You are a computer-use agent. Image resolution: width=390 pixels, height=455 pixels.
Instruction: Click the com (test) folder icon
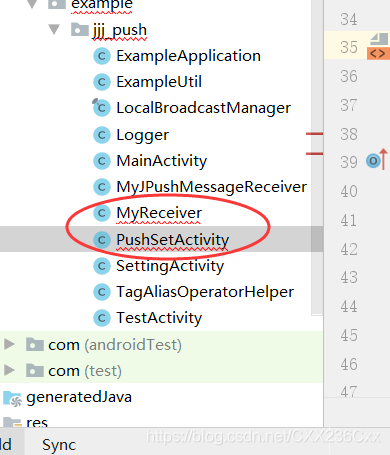(x=35, y=371)
